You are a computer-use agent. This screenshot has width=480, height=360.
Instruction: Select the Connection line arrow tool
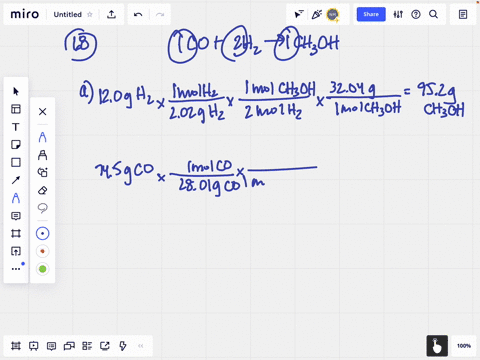tap(16, 180)
